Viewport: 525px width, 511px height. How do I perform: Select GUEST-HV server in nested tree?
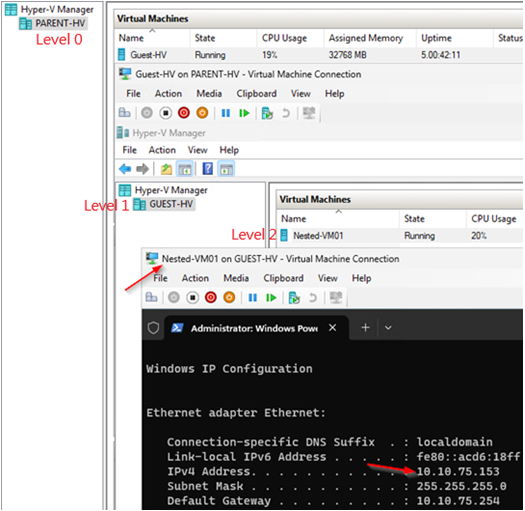pyautogui.click(x=164, y=204)
